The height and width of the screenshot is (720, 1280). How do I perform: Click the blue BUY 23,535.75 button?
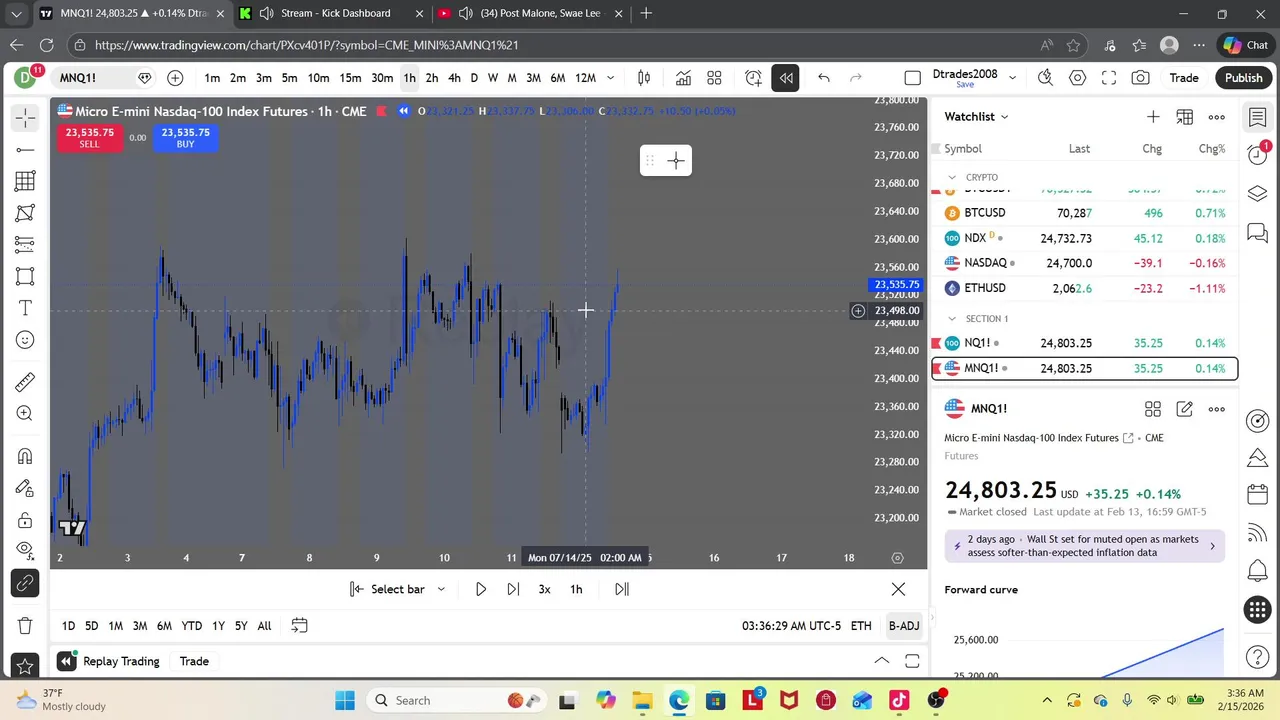(x=185, y=138)
